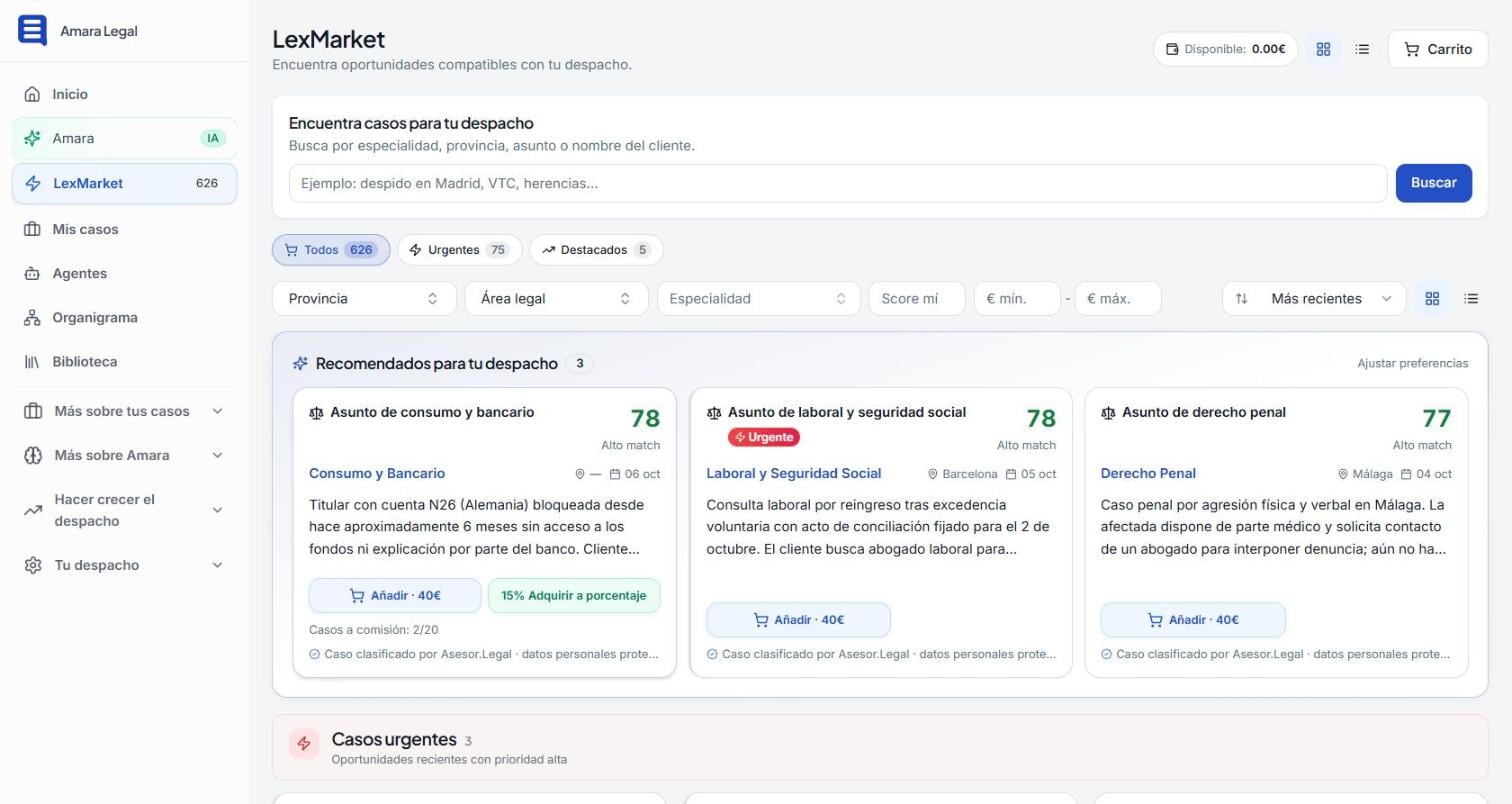Open the Más recientes sort dropdown
Screen dimensions: 1512x804
1314,298
